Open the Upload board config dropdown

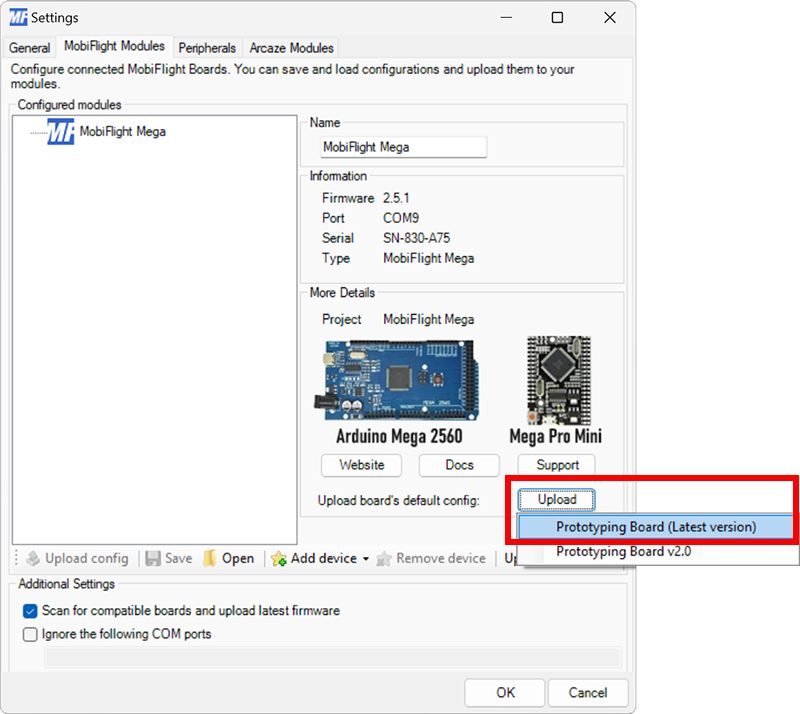pos(556,499)
